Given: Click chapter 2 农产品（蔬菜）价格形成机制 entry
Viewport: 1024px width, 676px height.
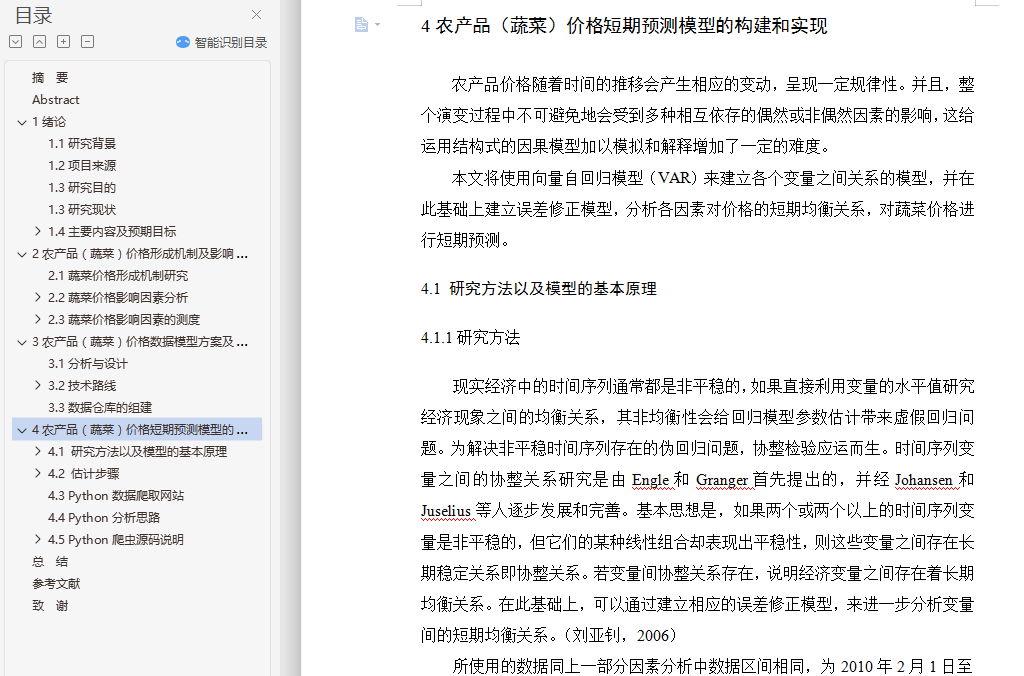Looking at the screenshot, I should pos(140,254).
